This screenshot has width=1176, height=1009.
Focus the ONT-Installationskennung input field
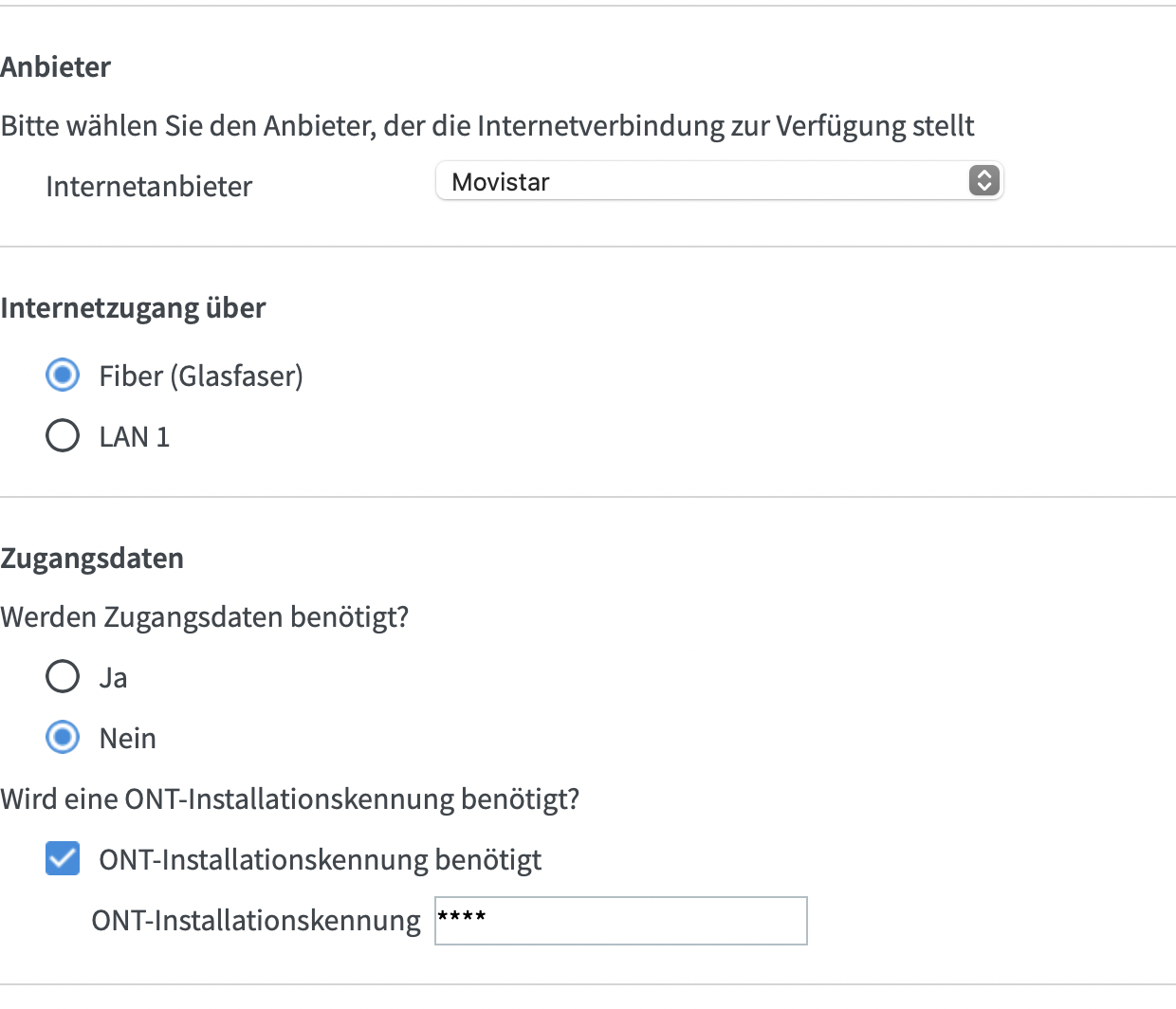pos(621,921)
